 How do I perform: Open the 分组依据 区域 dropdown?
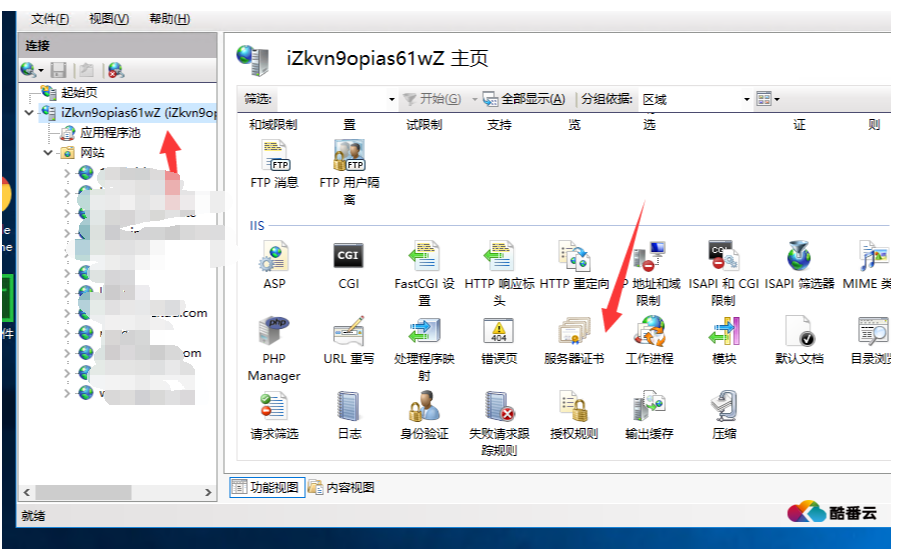(746, 100)
